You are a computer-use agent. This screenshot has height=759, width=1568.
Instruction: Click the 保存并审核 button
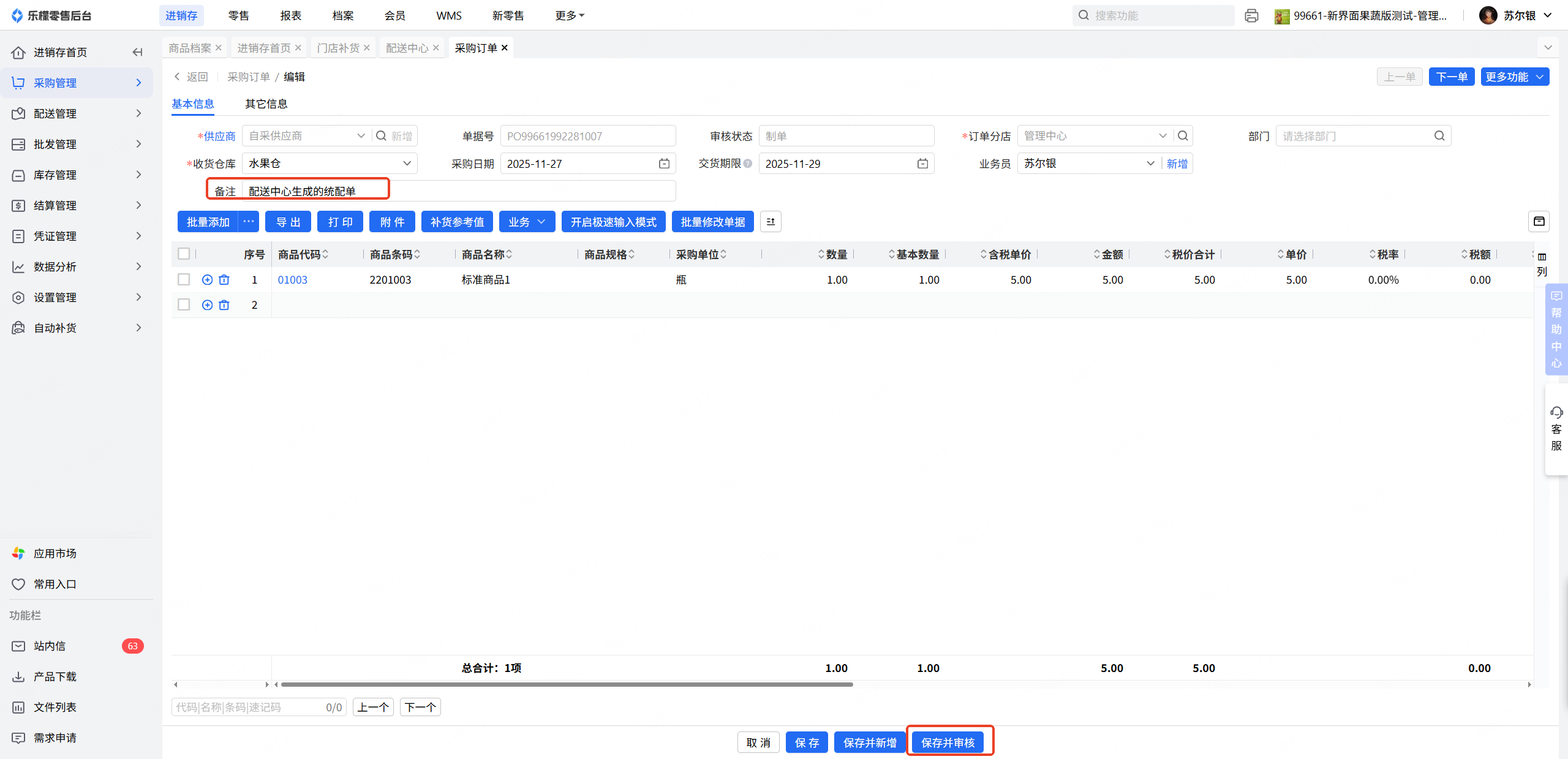coord(948,742)
